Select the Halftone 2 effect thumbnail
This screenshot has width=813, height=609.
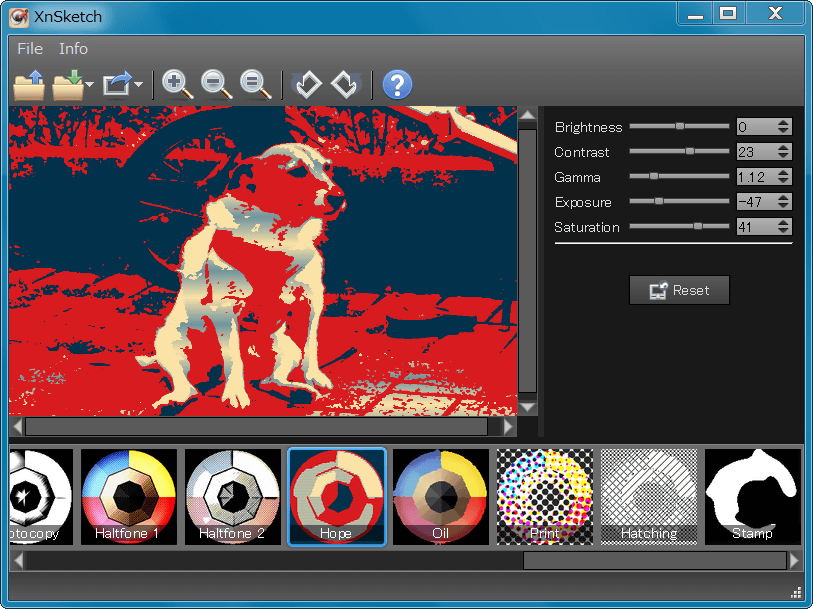(233, 497)
